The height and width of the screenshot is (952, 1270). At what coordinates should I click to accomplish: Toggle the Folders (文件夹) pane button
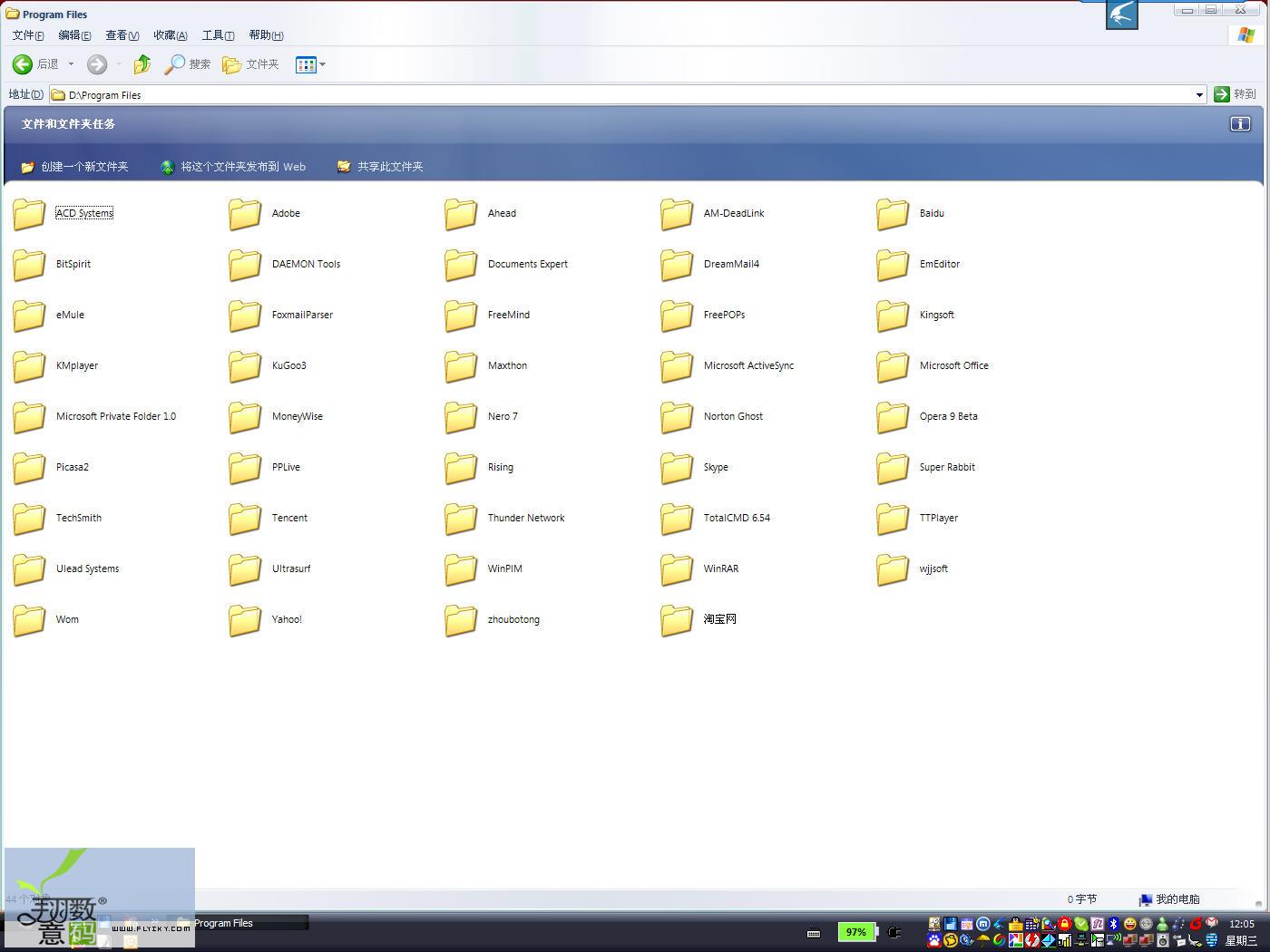(251, 64)
